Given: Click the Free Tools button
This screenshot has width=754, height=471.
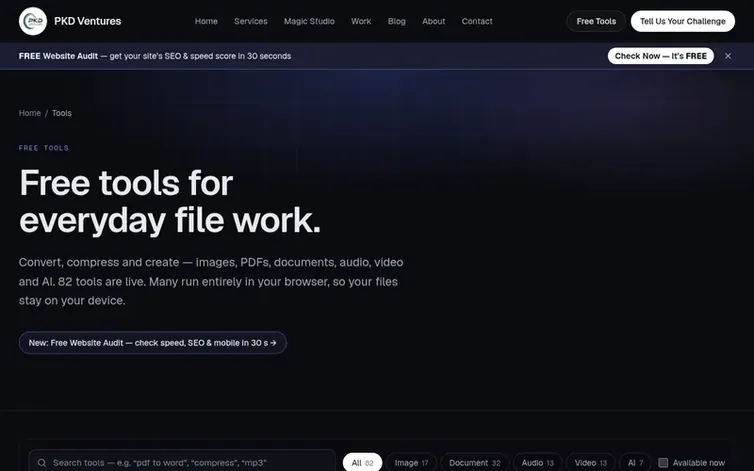Looking at the screenshot, I should coord(596,21).
